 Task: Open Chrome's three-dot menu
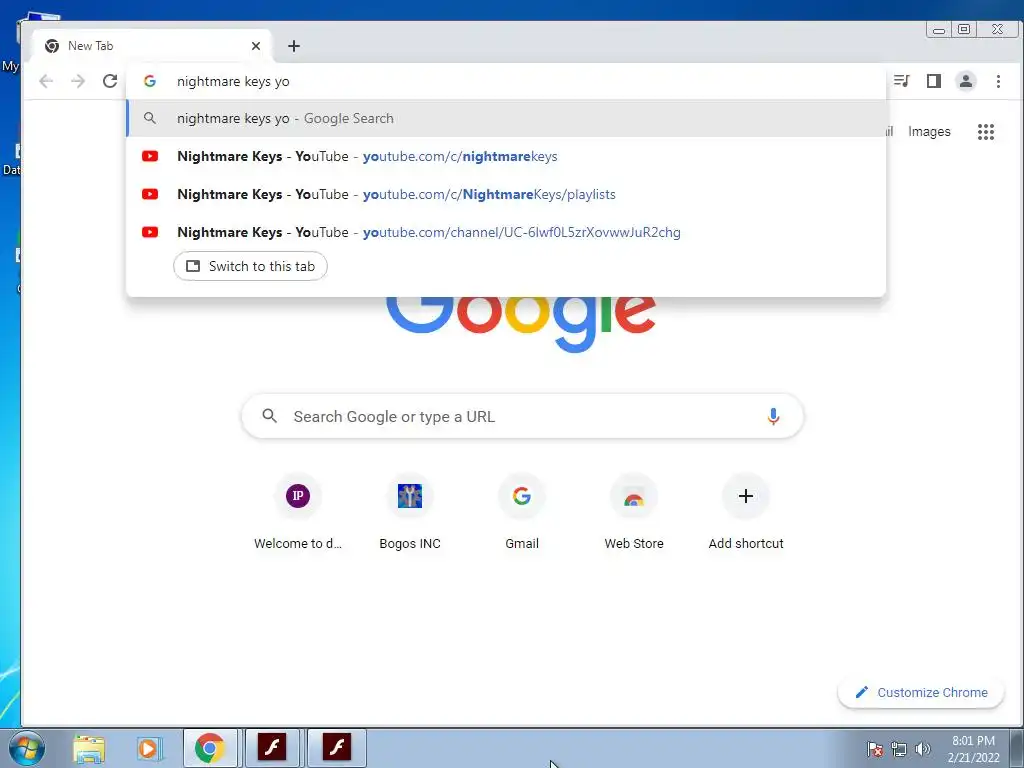click(x=998, y=81)
